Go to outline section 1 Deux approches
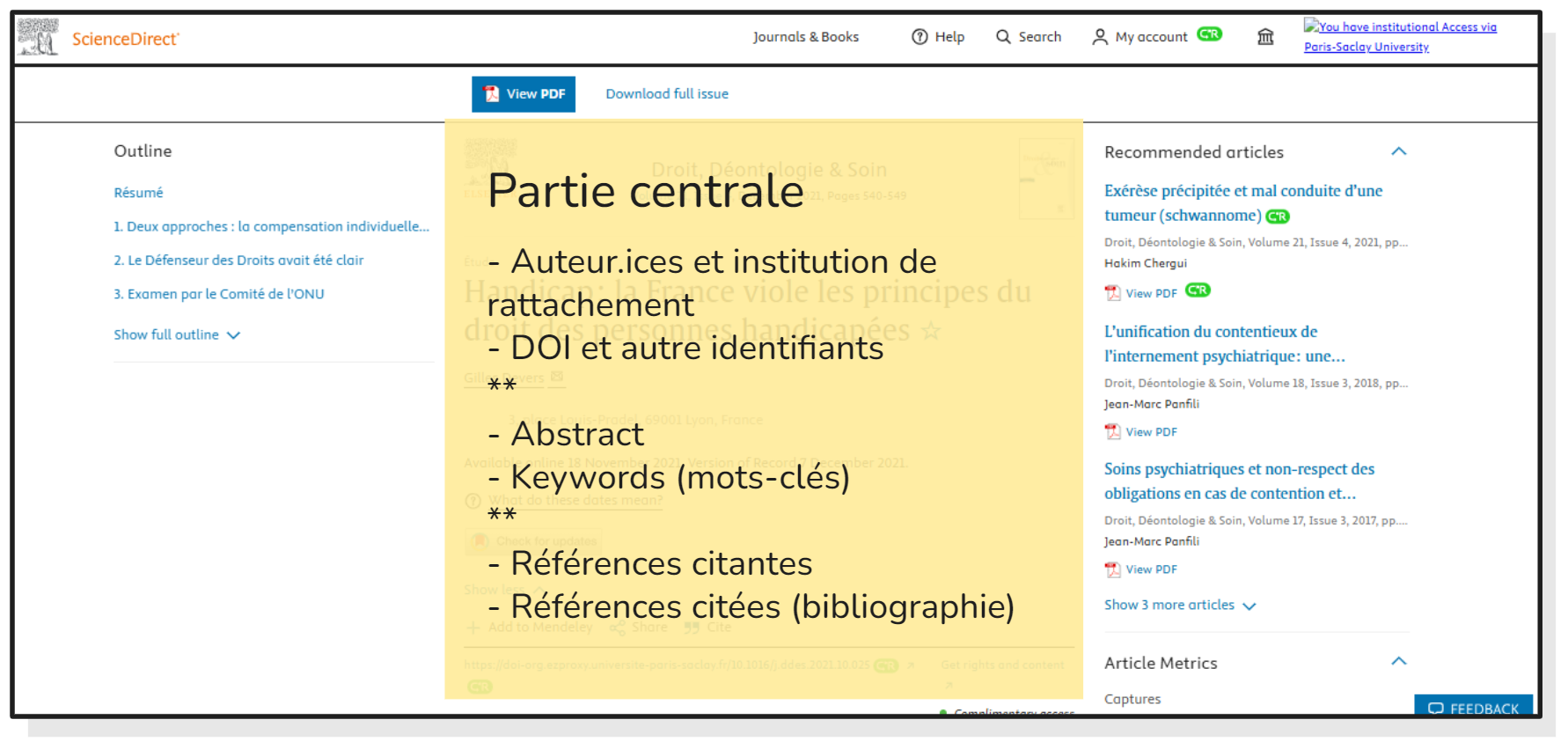 (x=271, y=226)
